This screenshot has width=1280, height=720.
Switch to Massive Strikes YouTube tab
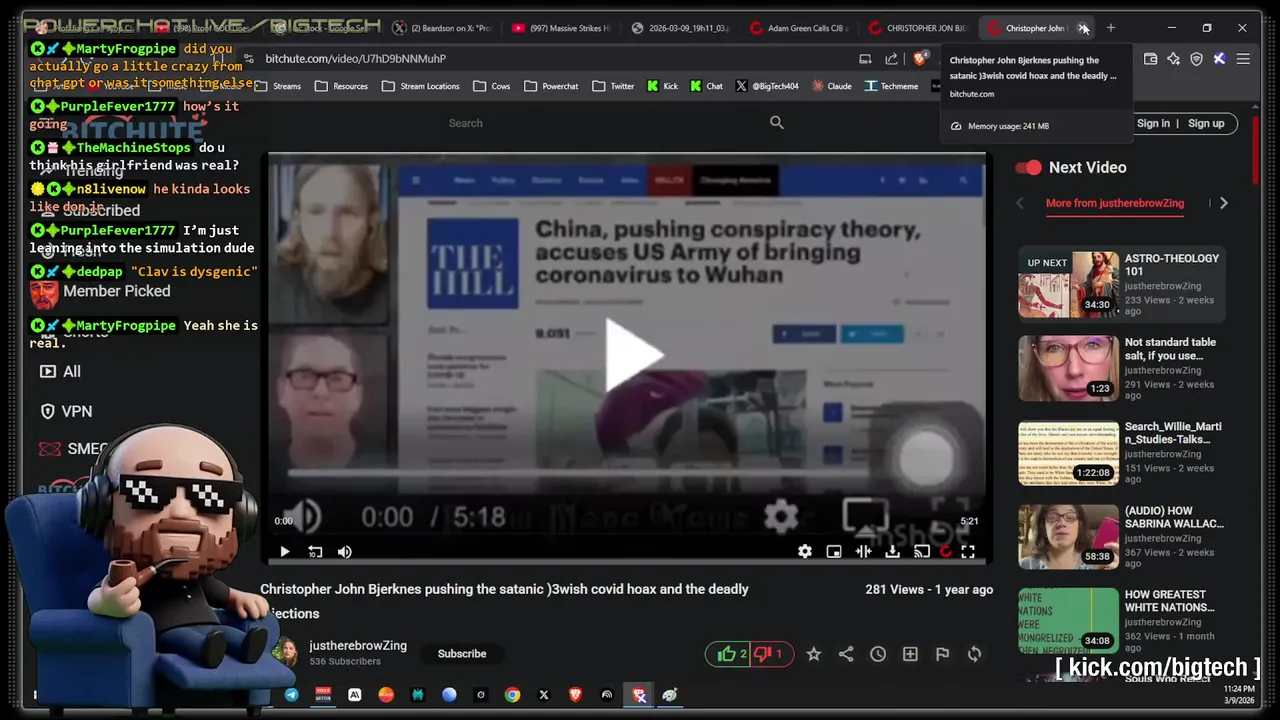[x=560, y=28]
